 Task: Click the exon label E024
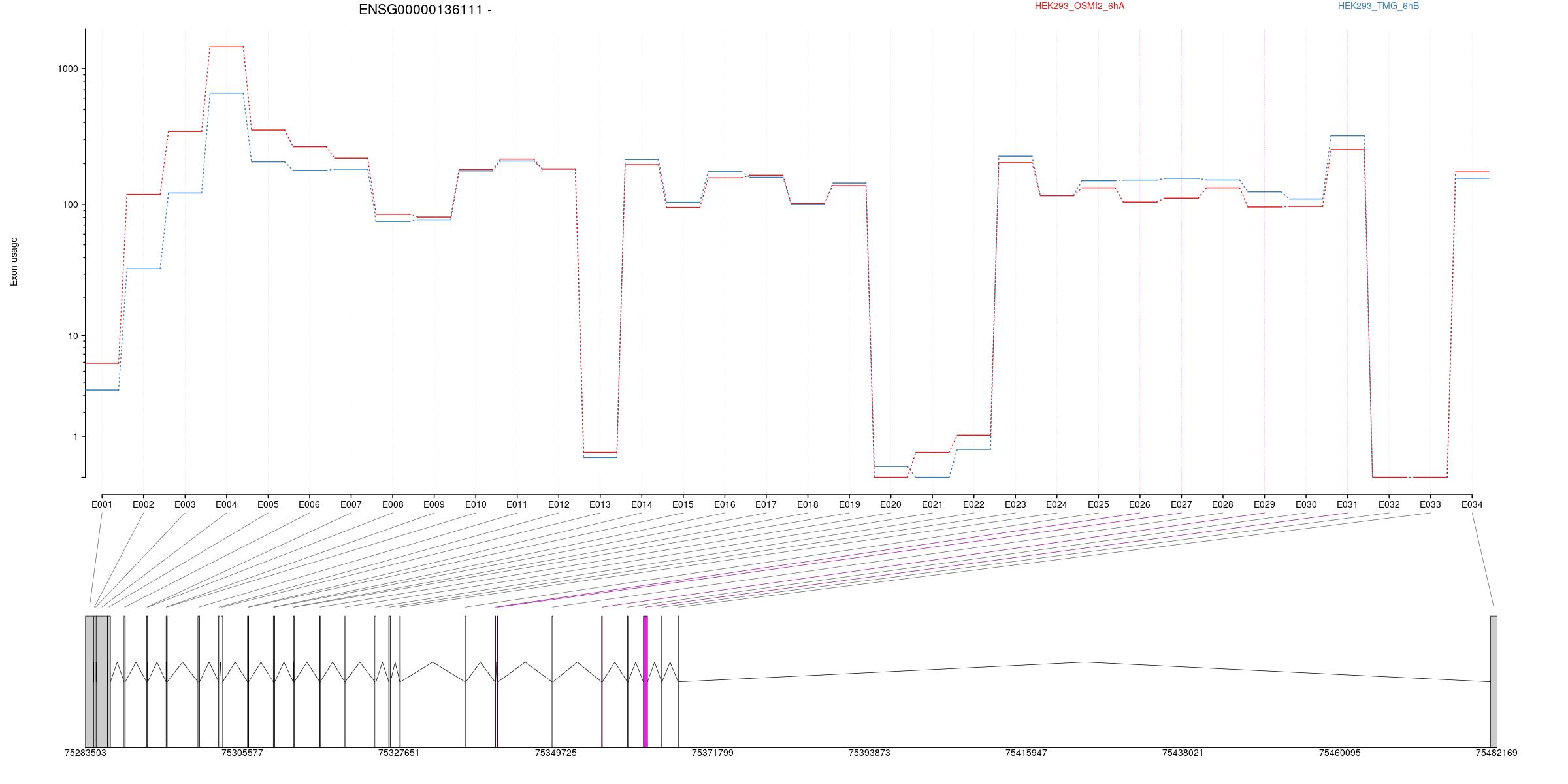tap(1056, 504)
